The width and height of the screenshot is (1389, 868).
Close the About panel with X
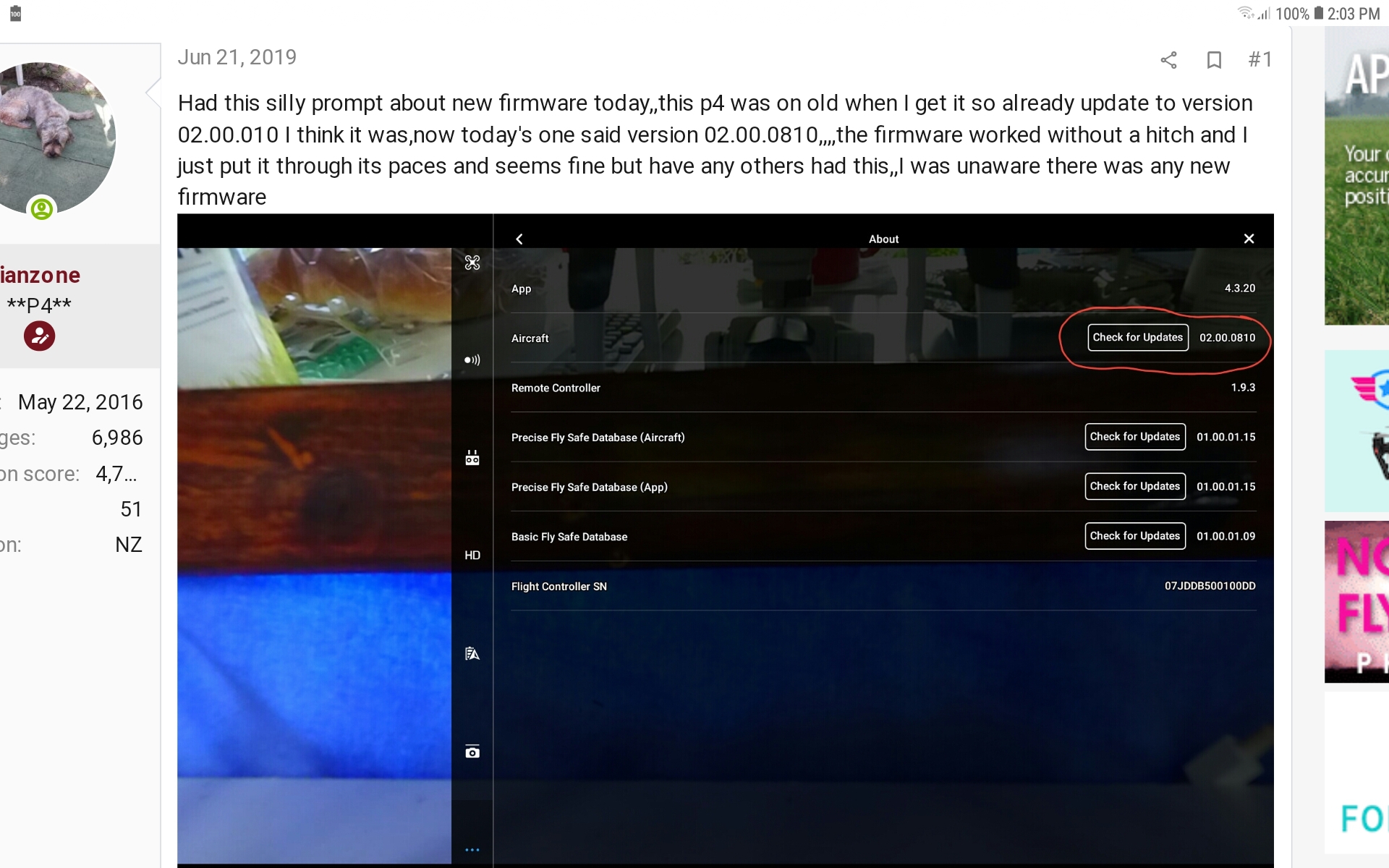(x=1249, y=239)
